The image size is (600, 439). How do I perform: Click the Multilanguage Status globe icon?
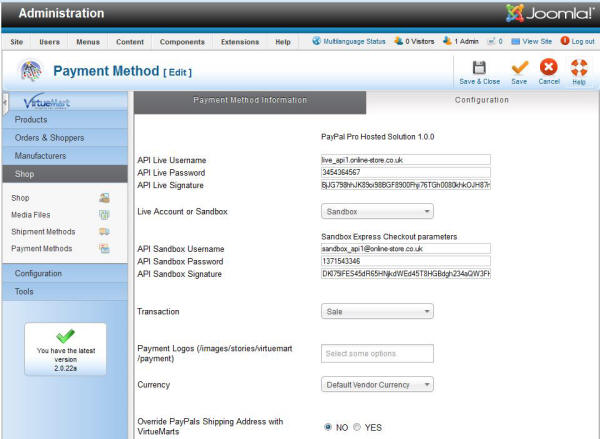(316, 41)
